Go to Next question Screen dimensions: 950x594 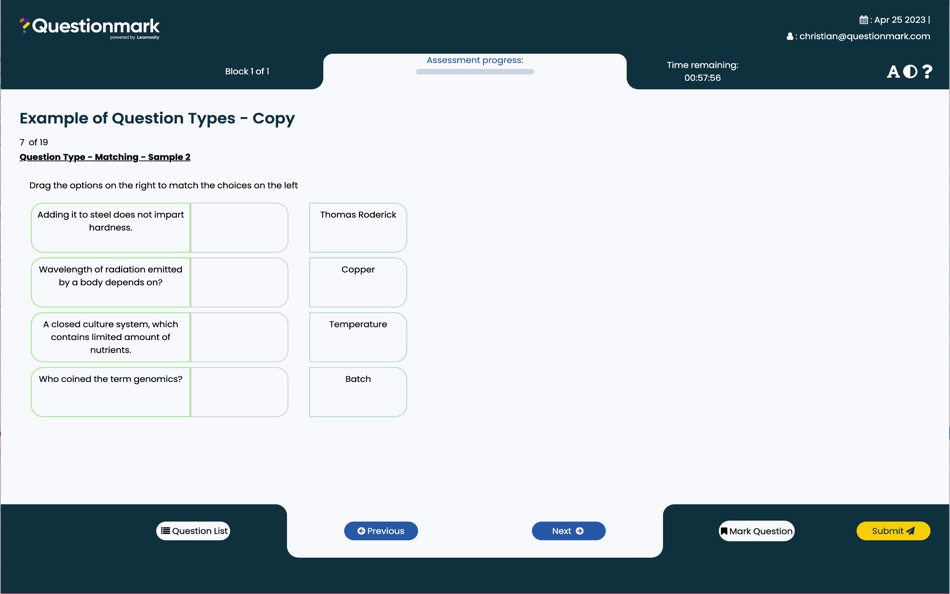pos(568,531)
